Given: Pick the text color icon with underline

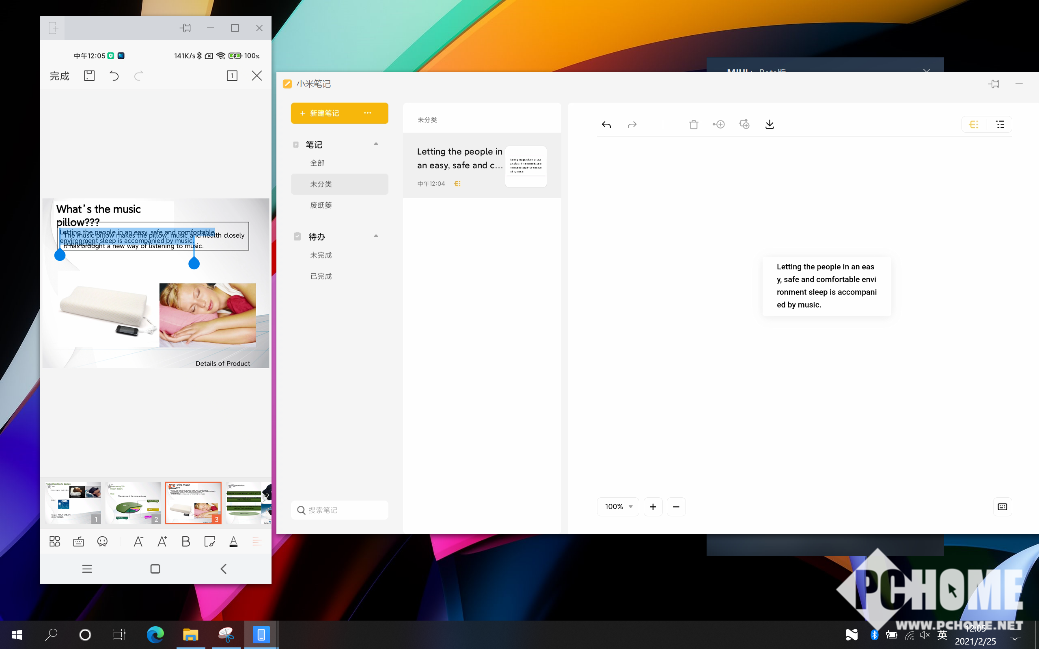Looking at the screenshot, I should 233,541.
